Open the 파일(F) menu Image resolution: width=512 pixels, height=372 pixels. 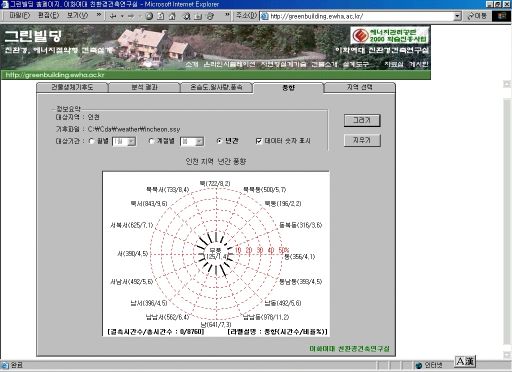(x=19, y=15)
